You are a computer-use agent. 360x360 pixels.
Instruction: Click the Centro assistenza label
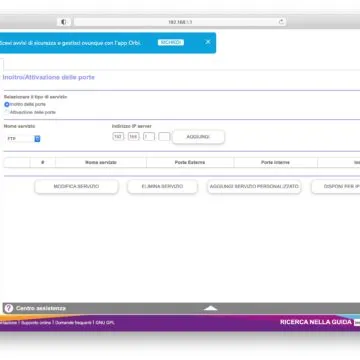[x=41, y=308]
